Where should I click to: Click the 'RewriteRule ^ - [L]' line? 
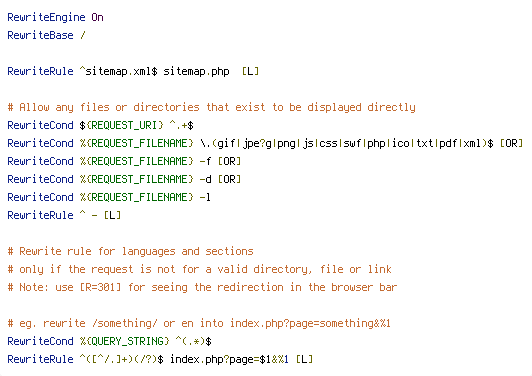64,215
